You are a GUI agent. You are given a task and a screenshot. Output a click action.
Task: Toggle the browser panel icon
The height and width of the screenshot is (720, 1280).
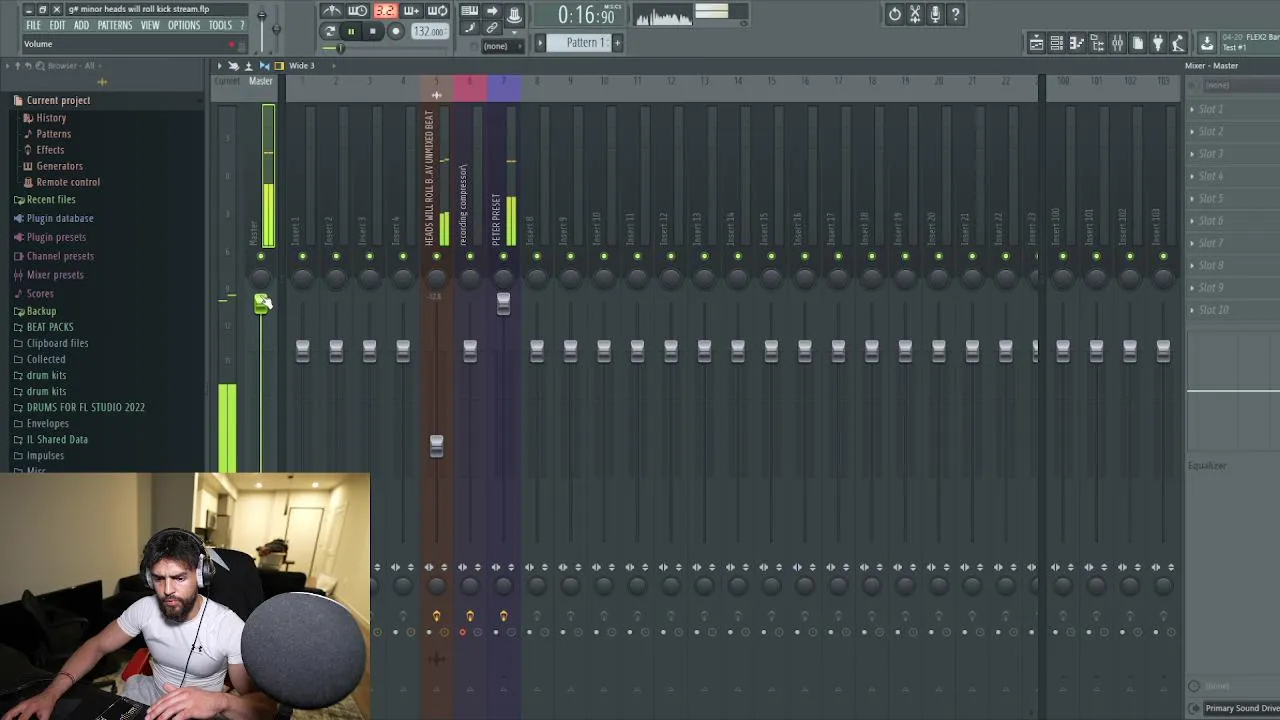1097,43
